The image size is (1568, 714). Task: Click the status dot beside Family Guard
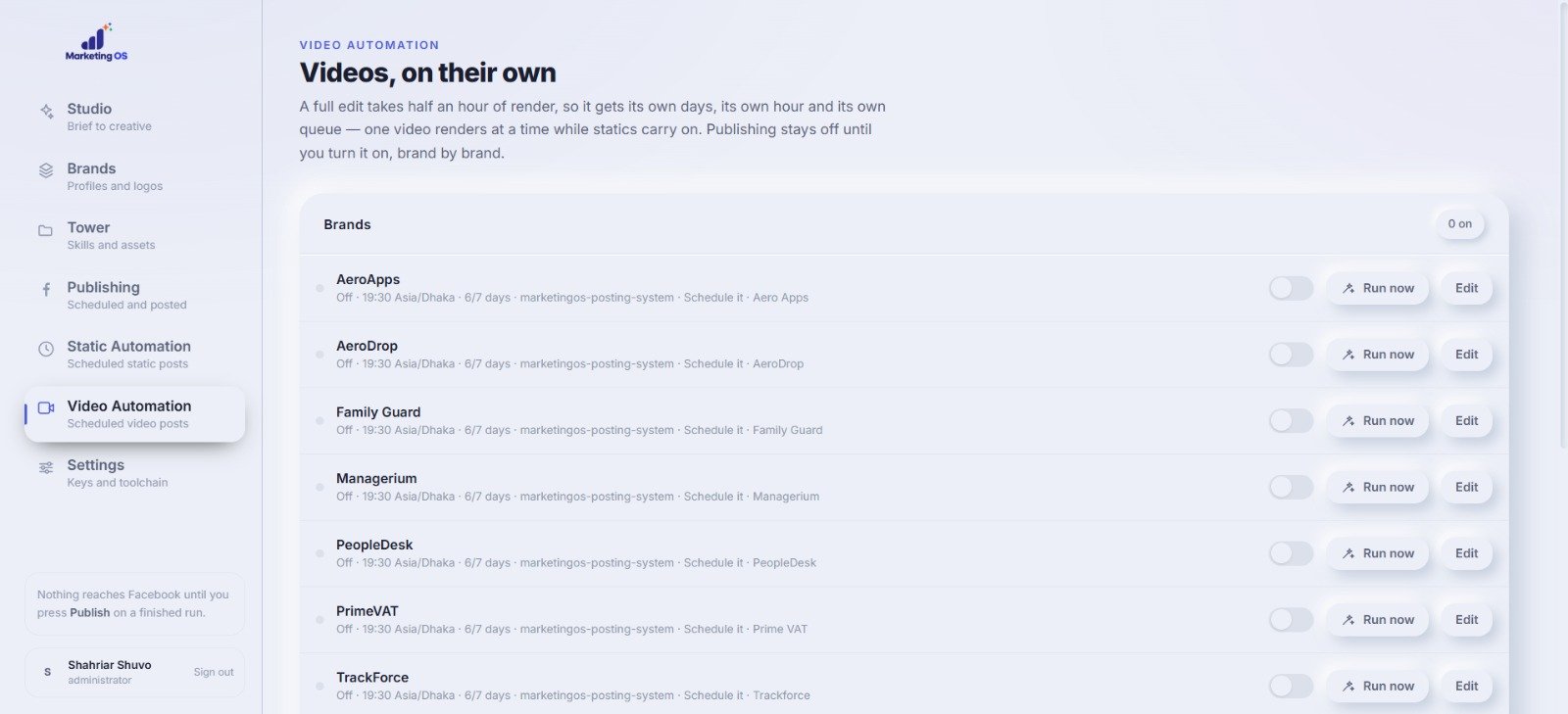click(x=319, y=420)
